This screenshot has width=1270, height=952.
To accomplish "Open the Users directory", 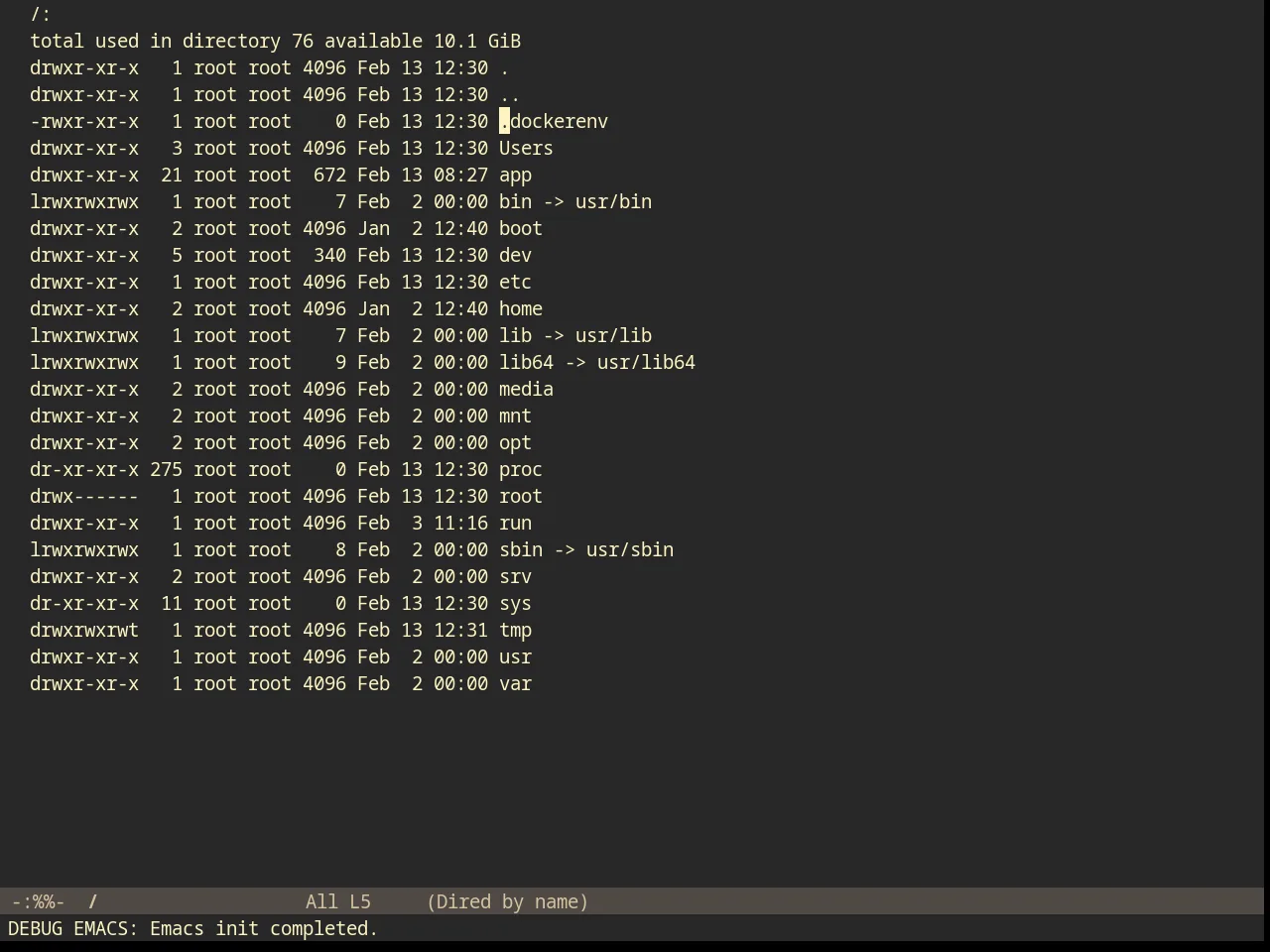I will (526, 149).
